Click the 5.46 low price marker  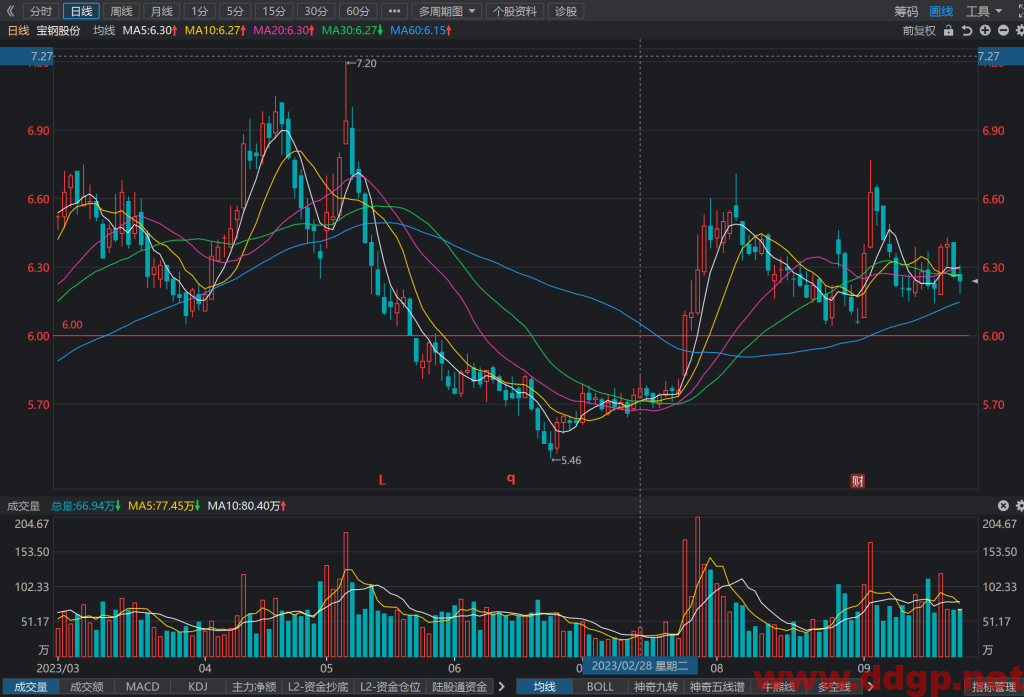[x=566, y=460]
